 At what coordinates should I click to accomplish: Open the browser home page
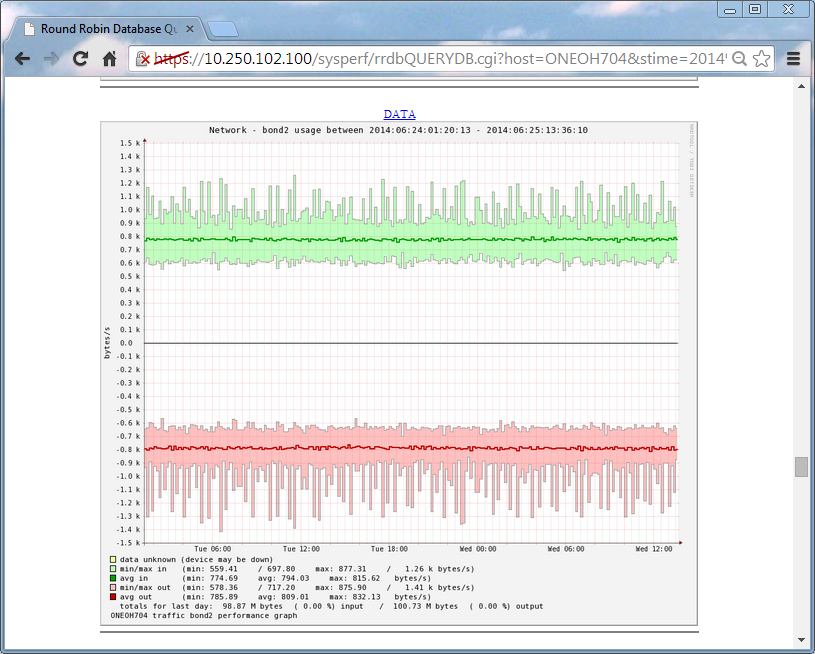click(108, 59)
